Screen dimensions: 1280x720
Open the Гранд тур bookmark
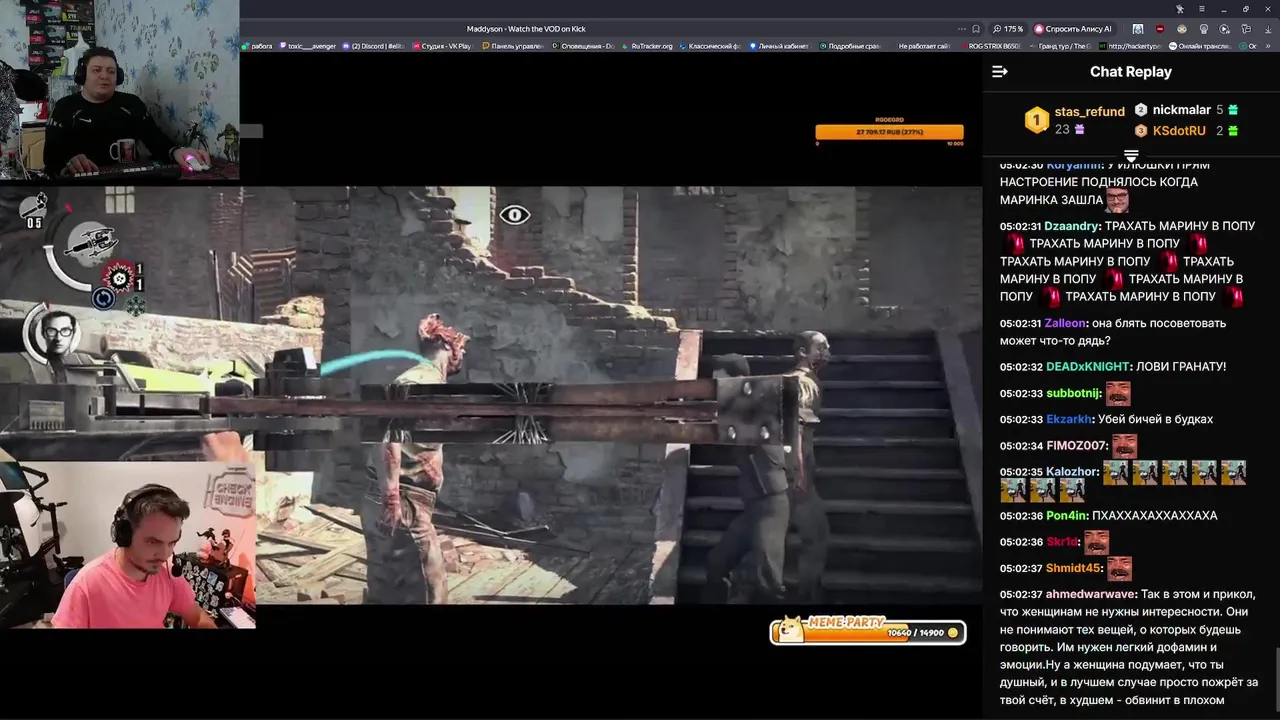1062,46
